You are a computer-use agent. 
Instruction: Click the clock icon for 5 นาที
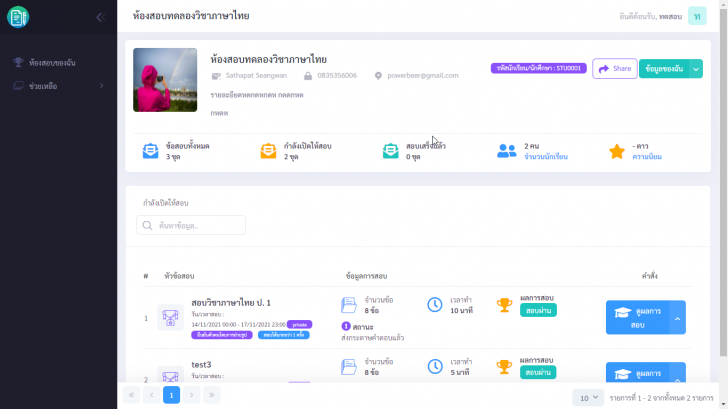435,367
